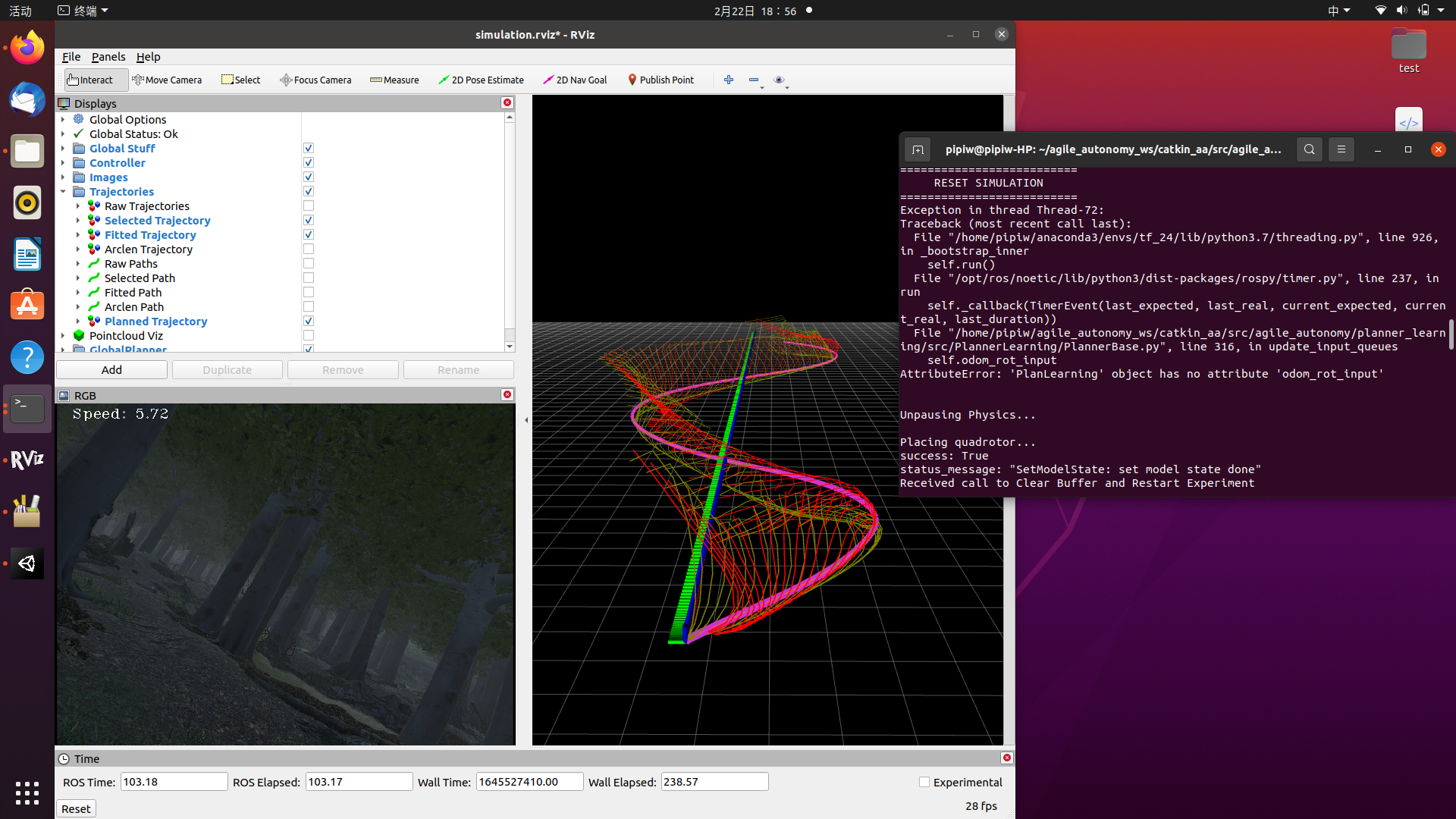Viewport: 1456px width, 819px height.
Task: Click the remove tool minus icon
Action: pos(753,80)
